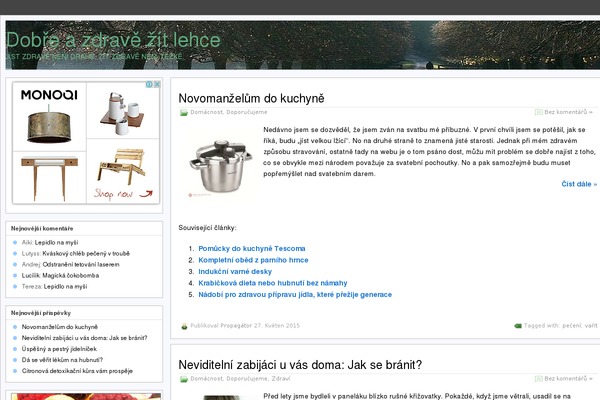Open site title Dobře a zdravě žít lehce
Image resolution: width=600 pixels, height=400 pixels.
click(x=113, y=40)
